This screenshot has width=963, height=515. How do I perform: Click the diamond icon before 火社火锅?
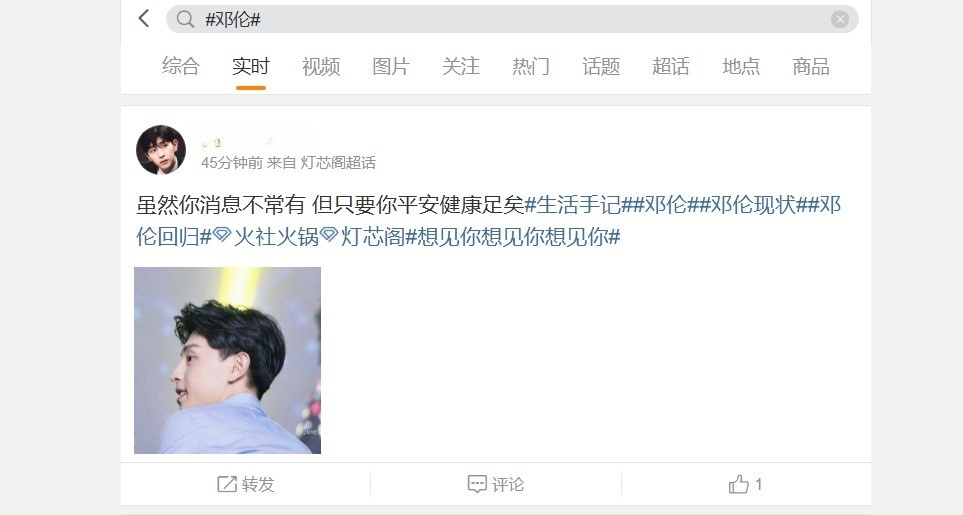(222, 234)
